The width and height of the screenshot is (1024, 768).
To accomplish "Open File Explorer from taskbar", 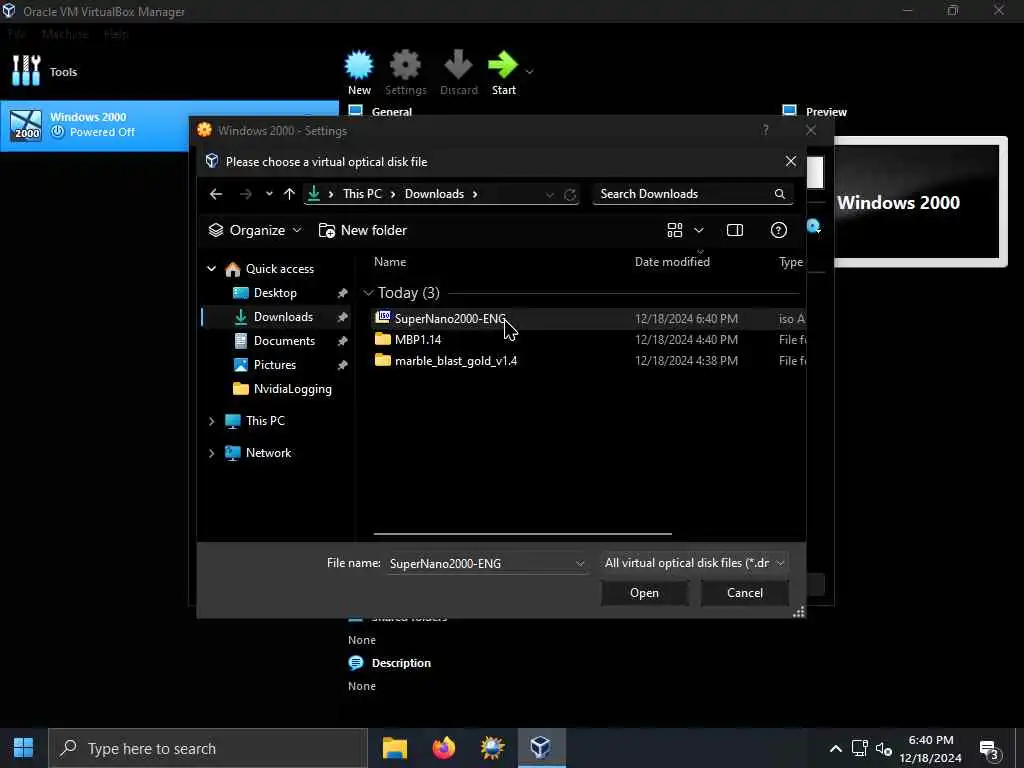I will click(394, 748).
